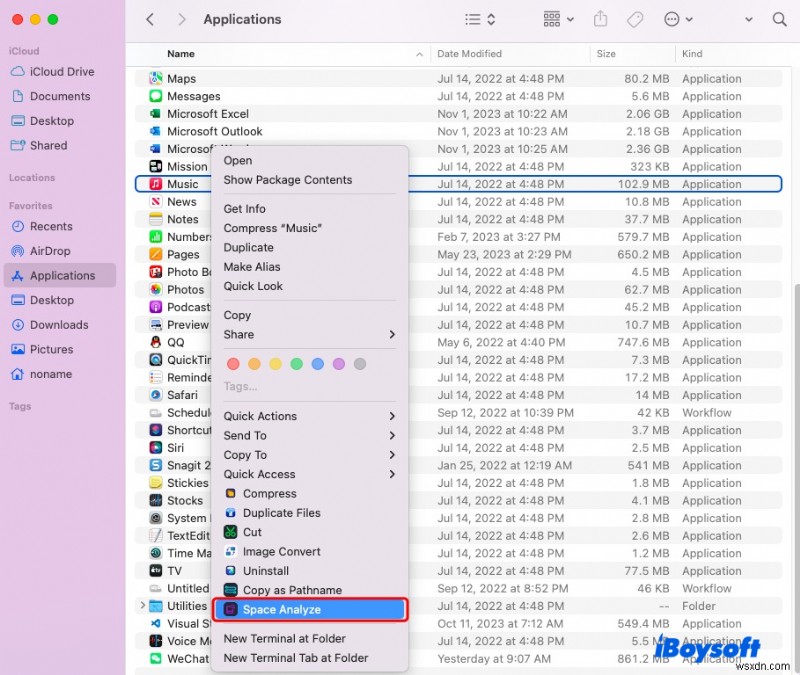Open the Finder search magnifier
800x675 pixels.
779,19
